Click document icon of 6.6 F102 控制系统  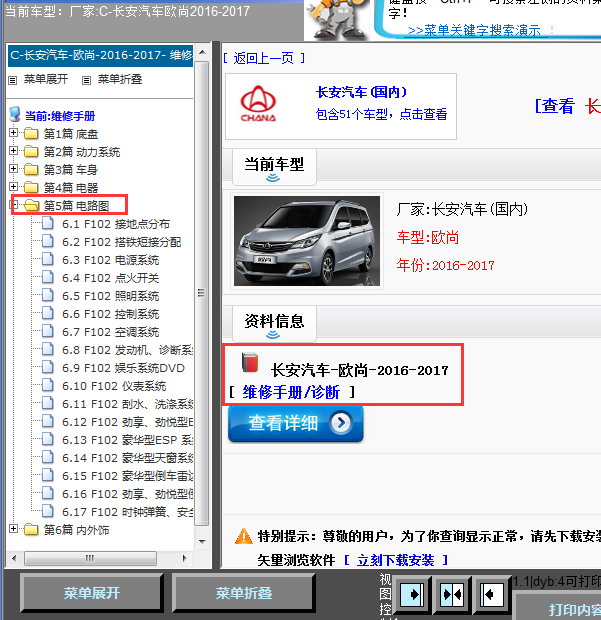point(48,313)
